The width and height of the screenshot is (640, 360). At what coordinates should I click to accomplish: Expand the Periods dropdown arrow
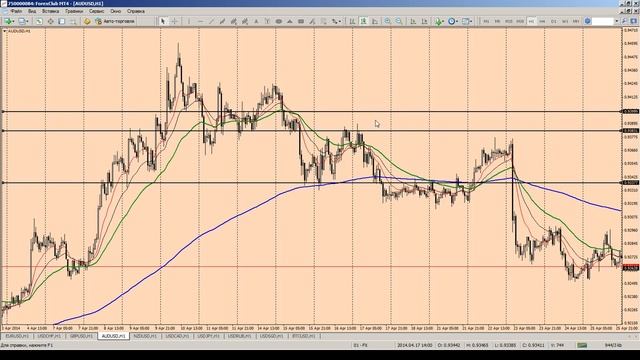457,21
